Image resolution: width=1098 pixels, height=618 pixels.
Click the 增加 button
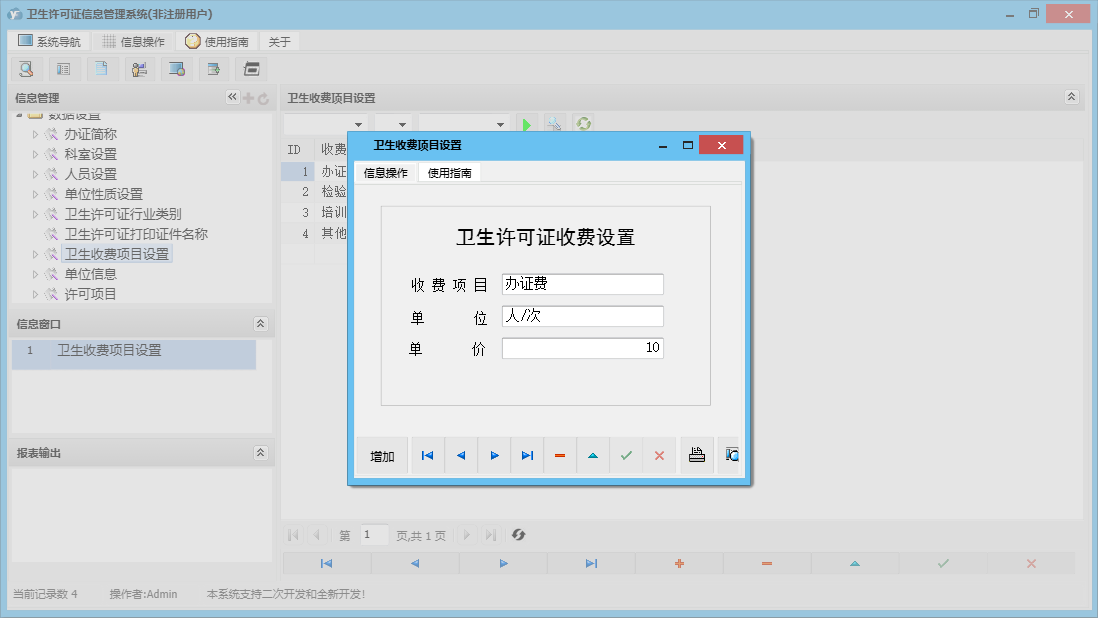(x=382, y=457)
